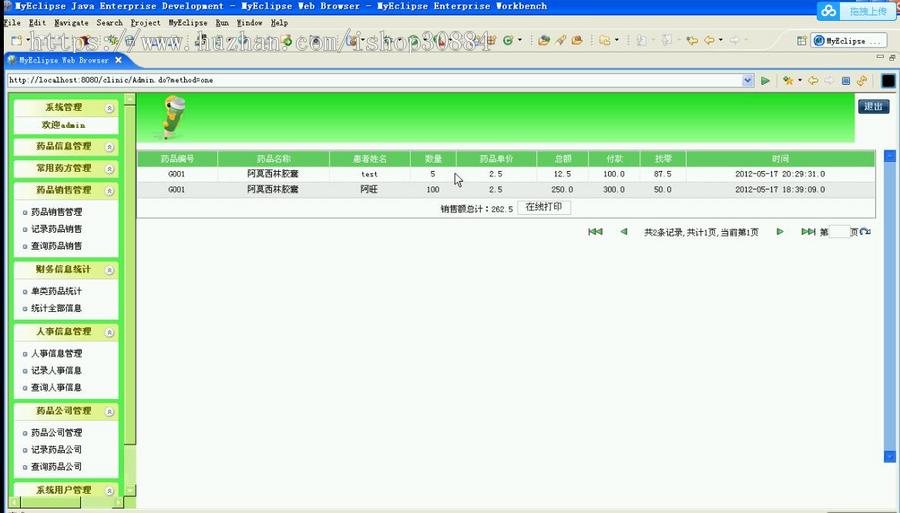This screenshot has height=513, width=900.
Task: Switch to the MyEclipse perspective button
Action: point(847,41)
